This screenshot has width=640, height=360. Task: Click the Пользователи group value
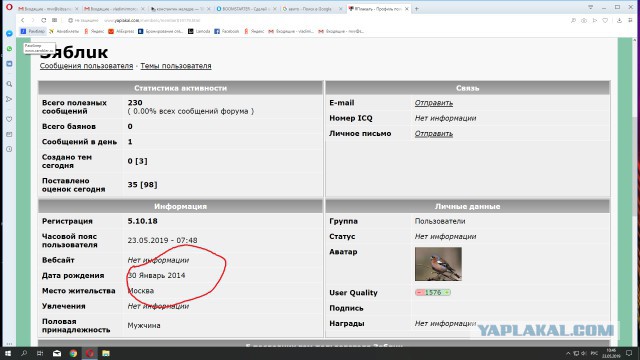click(x=440, y=221)
